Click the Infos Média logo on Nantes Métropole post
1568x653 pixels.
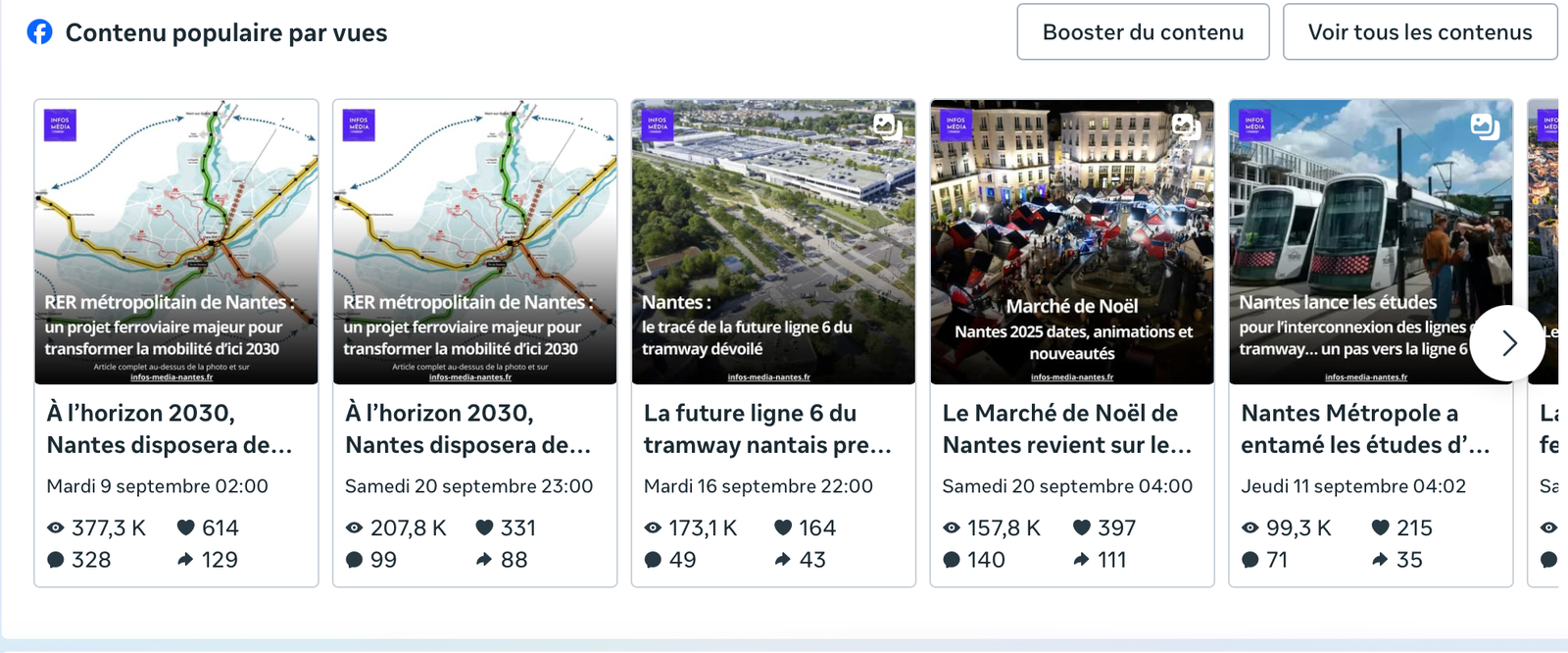pos(1254,126)
